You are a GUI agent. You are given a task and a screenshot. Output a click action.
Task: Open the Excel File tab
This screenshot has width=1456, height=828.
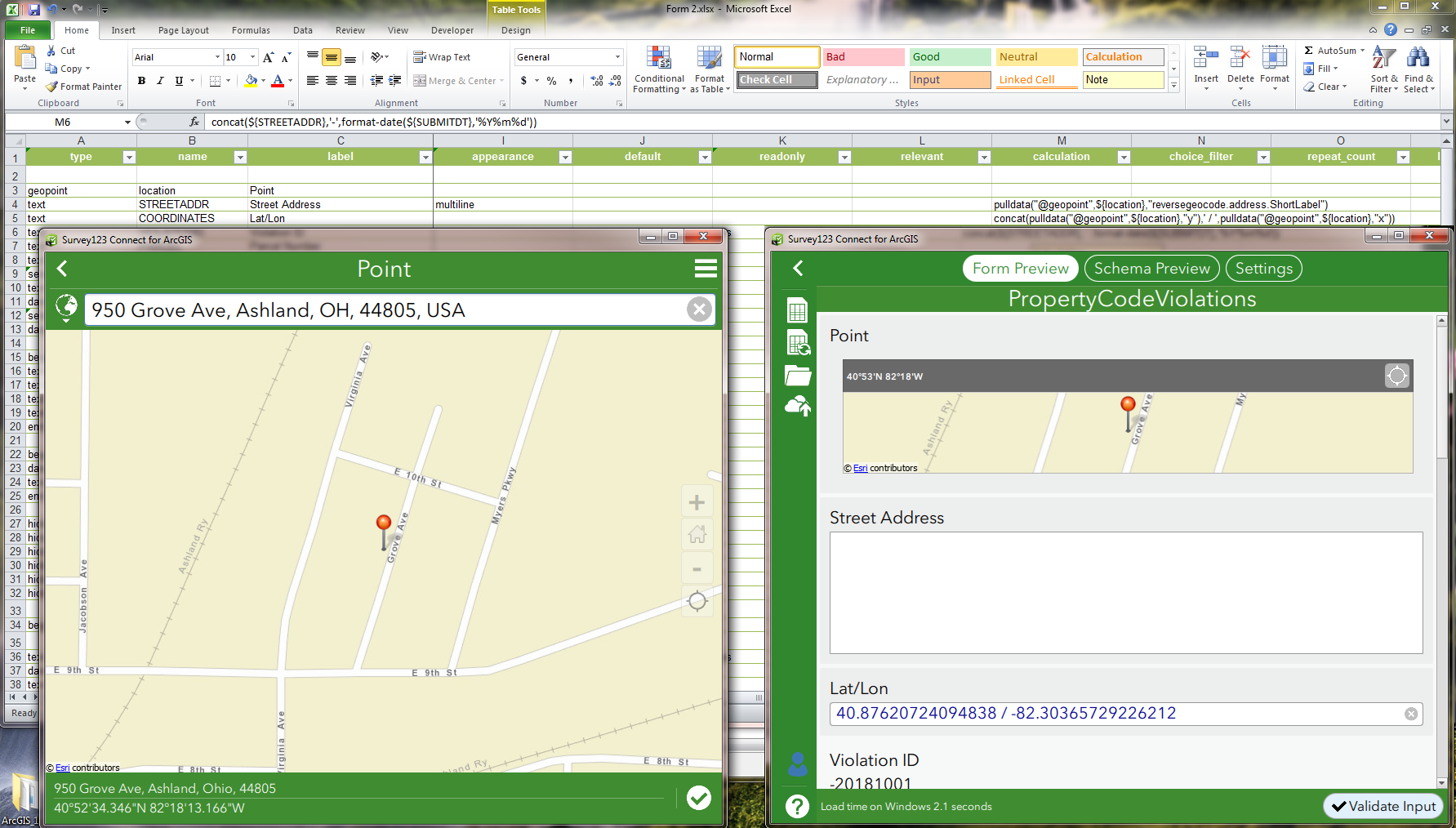[28, 30]
